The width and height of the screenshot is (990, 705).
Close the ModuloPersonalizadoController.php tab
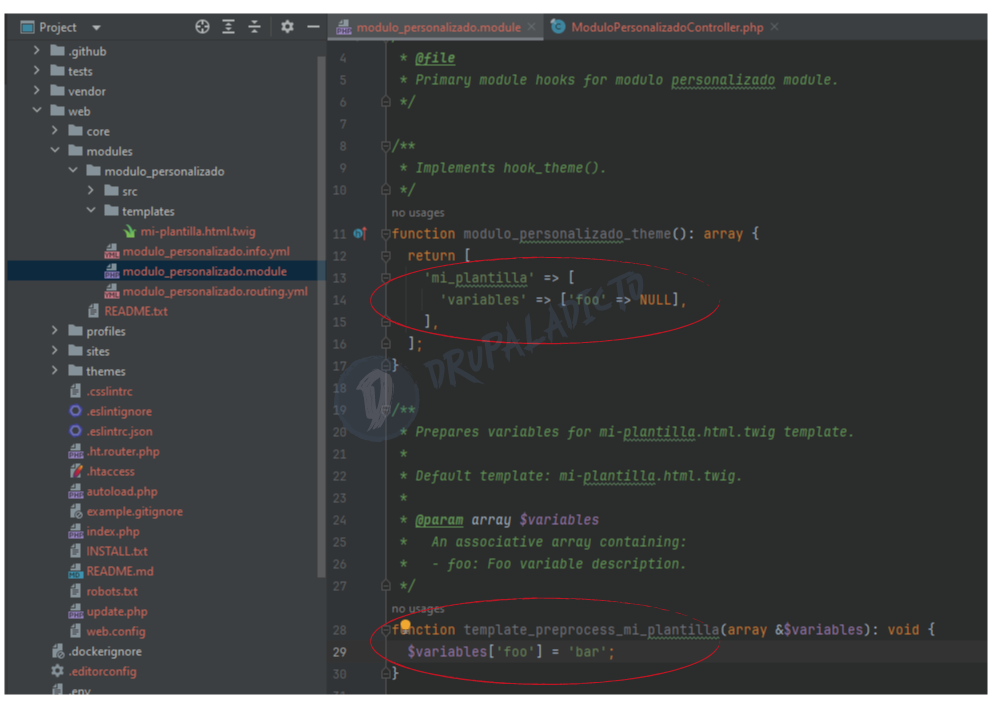[775, 27]
